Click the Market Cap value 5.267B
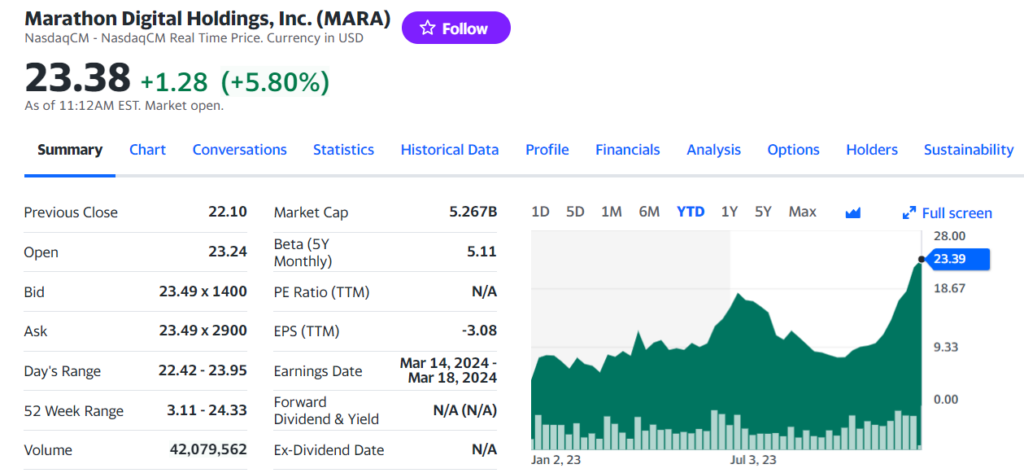The width and height of the screenshot is (1024, 473). (473, 212)
